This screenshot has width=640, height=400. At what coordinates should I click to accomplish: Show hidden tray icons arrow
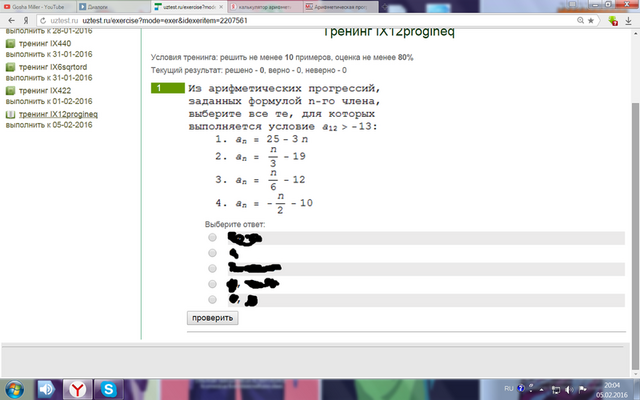[542, 390]
